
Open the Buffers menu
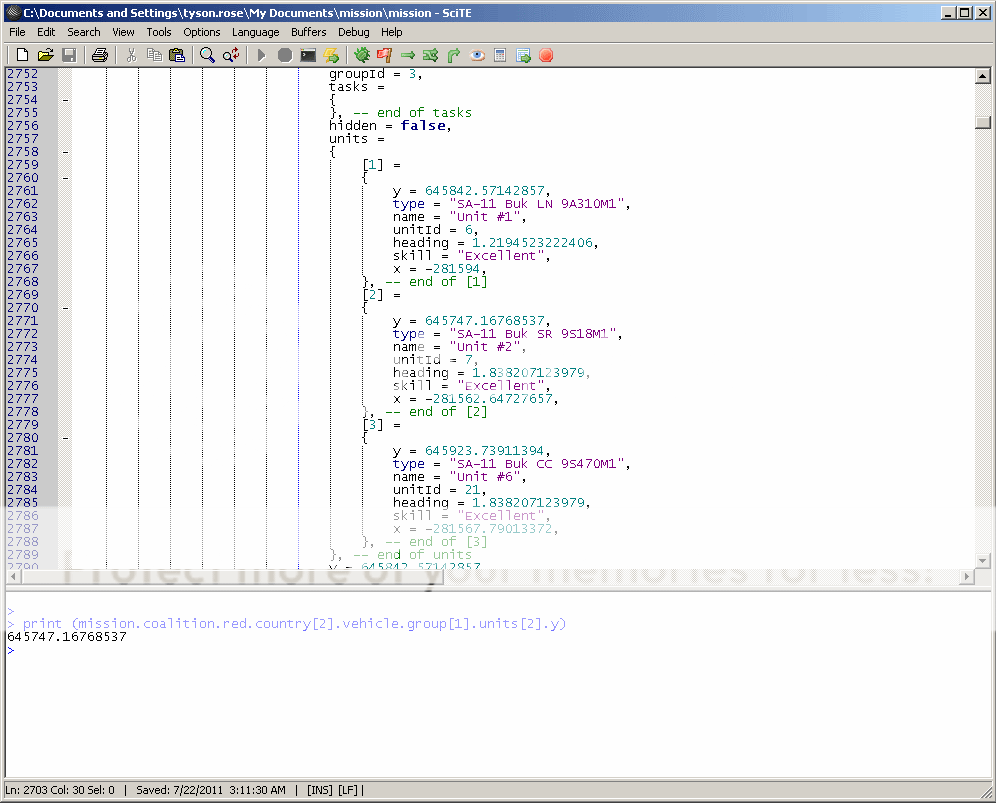pos(308,32)
